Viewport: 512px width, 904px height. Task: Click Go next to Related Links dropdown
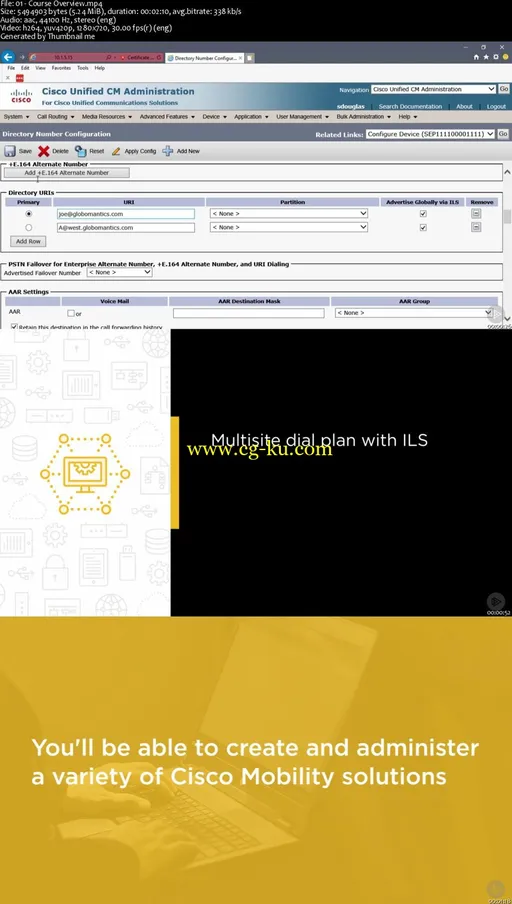click(x=503, y=134)
